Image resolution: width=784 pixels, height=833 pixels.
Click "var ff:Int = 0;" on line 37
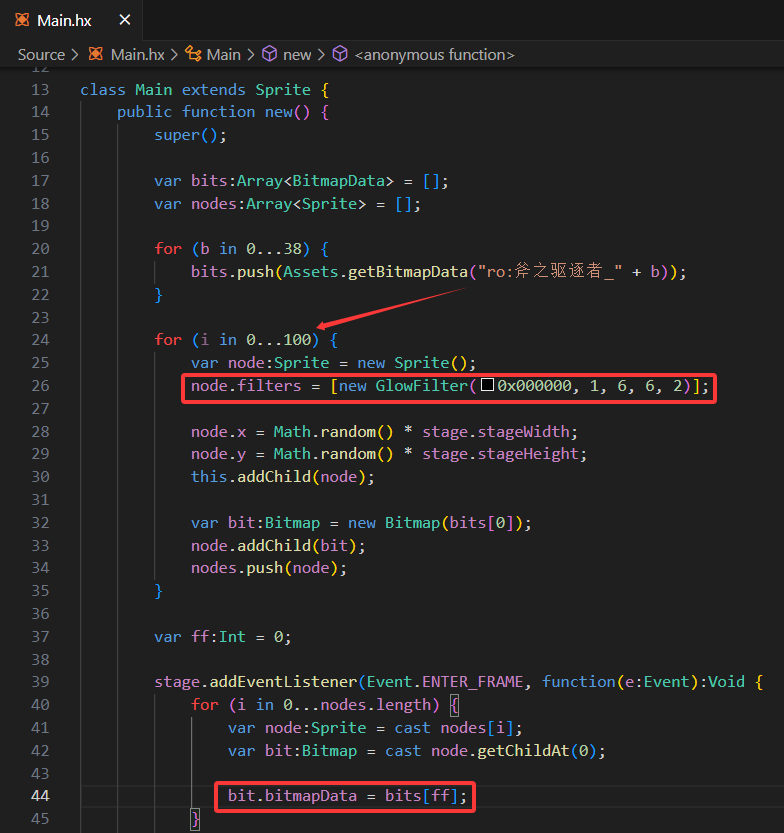(223, 637)
